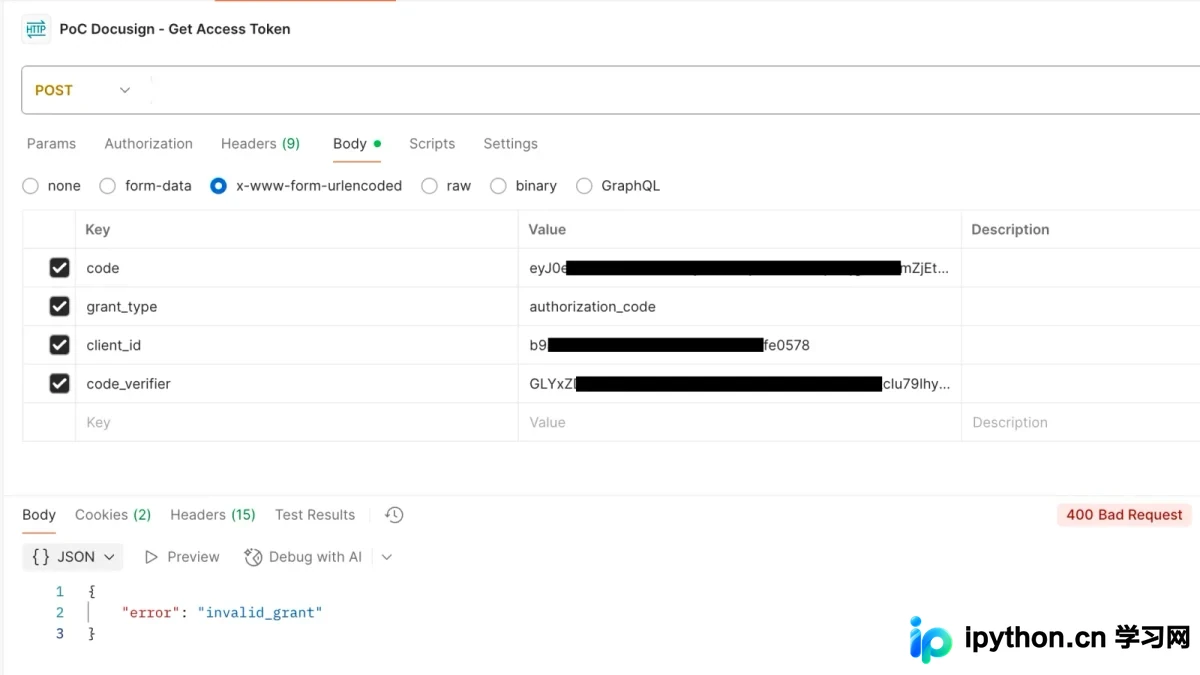Select the x-www-form-urlencoded radio button
This screenshot has width=1200, height=675.
click(x=218, y=186)
